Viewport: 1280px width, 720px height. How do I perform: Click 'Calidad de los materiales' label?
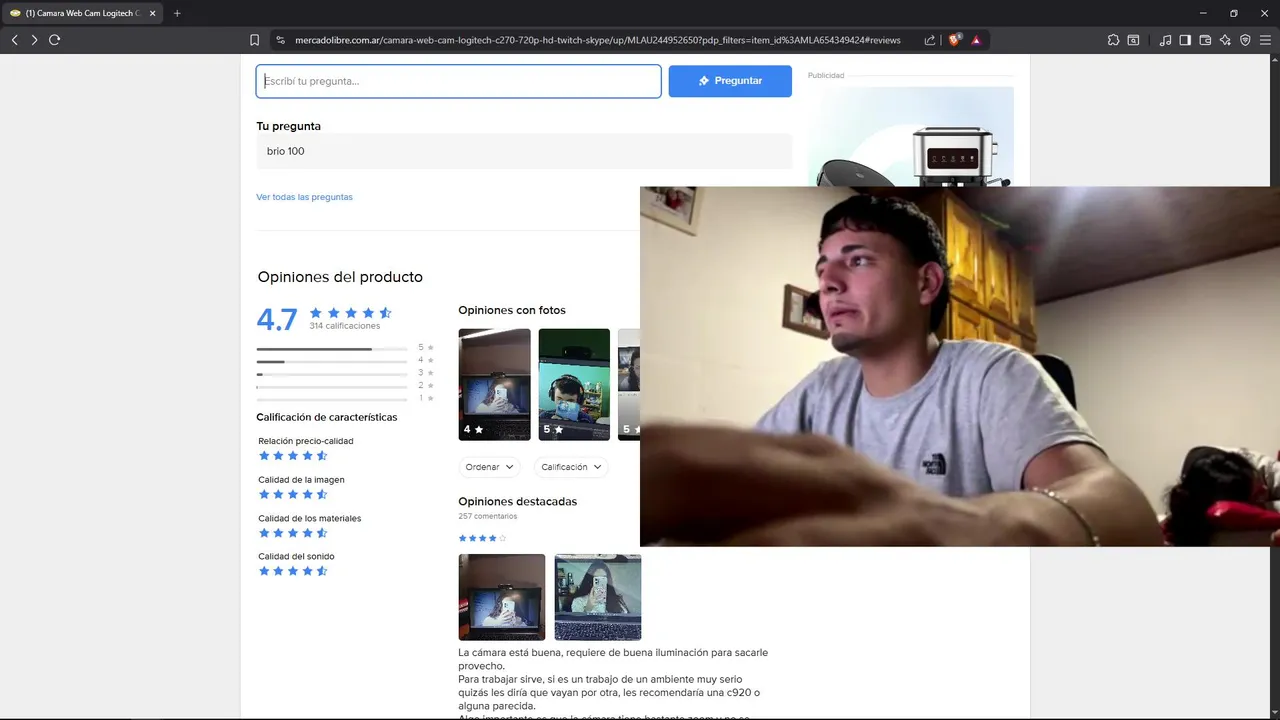pyautogui.click(x=309, y=518)
